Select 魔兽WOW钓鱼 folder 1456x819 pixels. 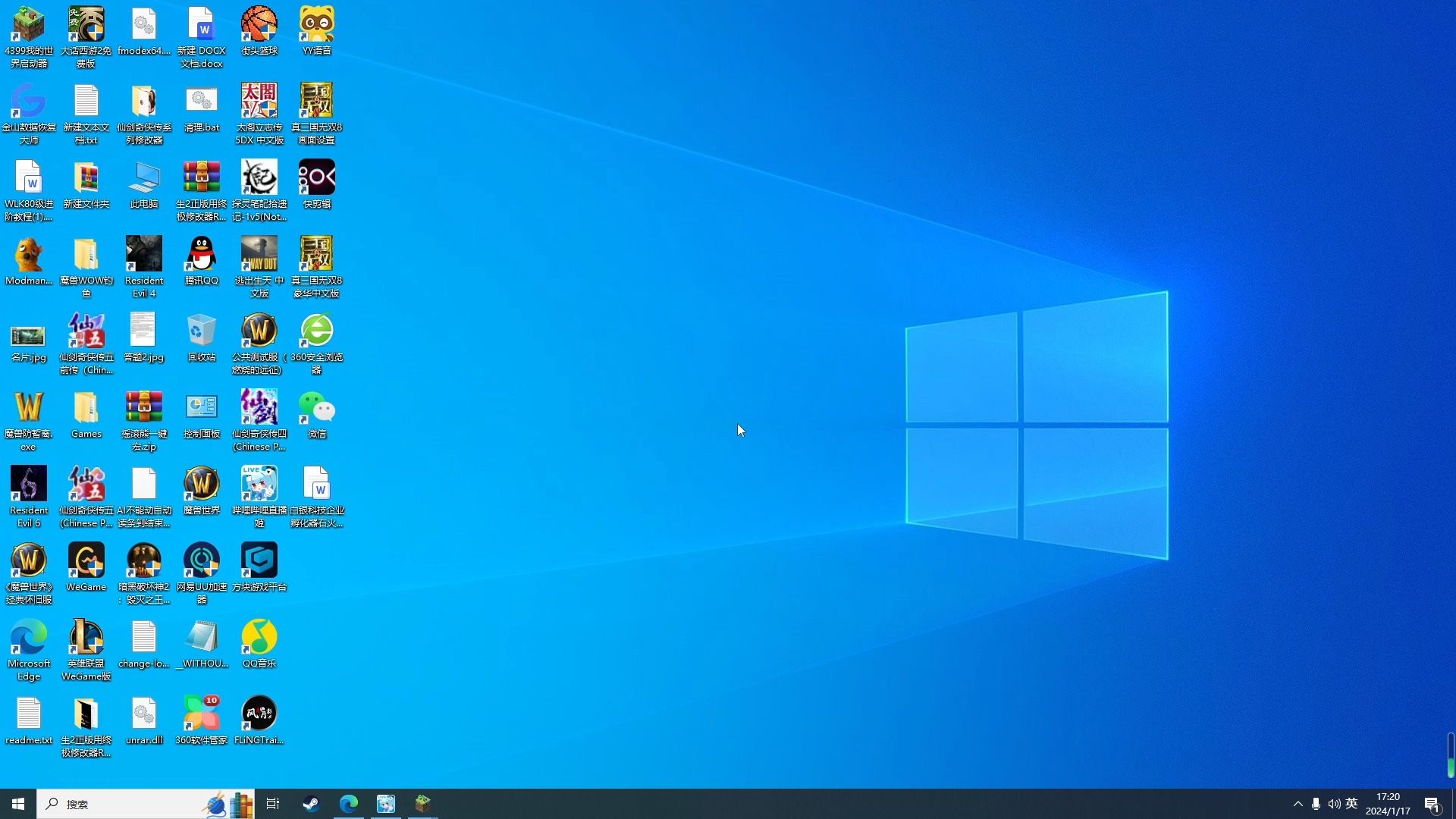pyautogui.click(x=86, y=266)
